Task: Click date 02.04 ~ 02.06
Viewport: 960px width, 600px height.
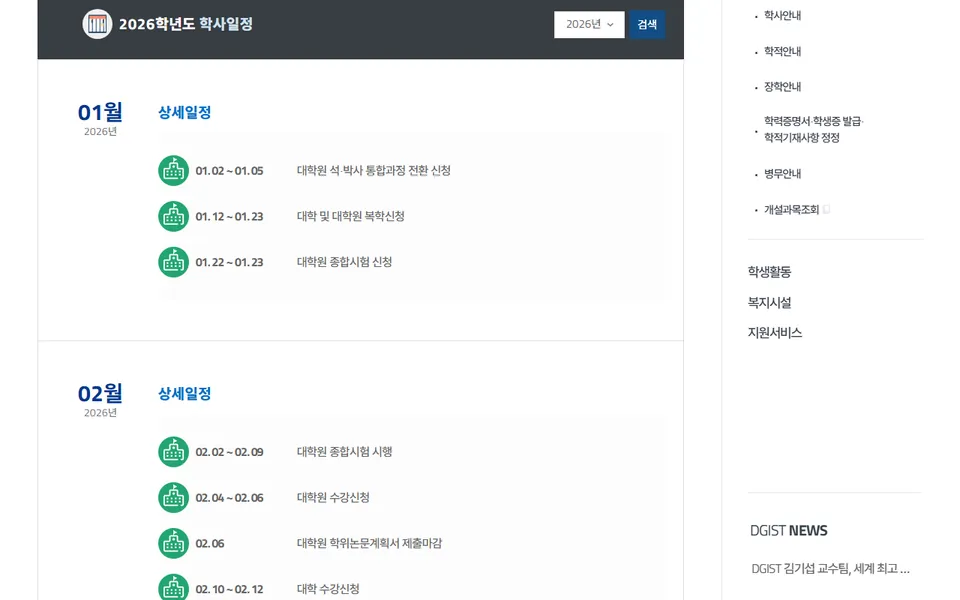Action: tap(229, 498)
